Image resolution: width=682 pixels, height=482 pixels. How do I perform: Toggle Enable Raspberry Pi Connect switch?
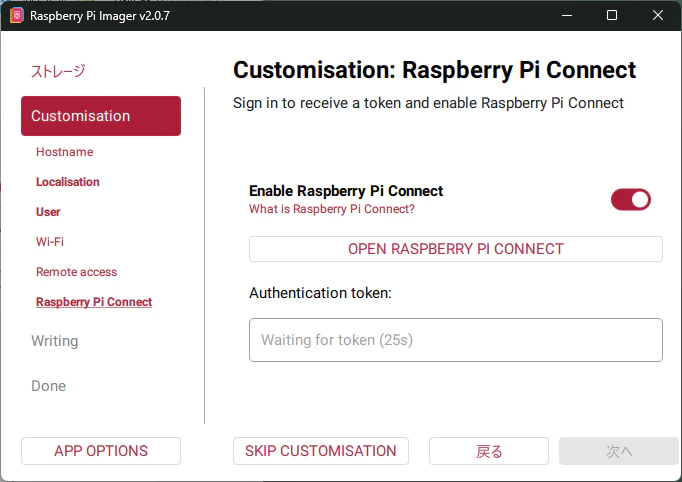(631, 200)
